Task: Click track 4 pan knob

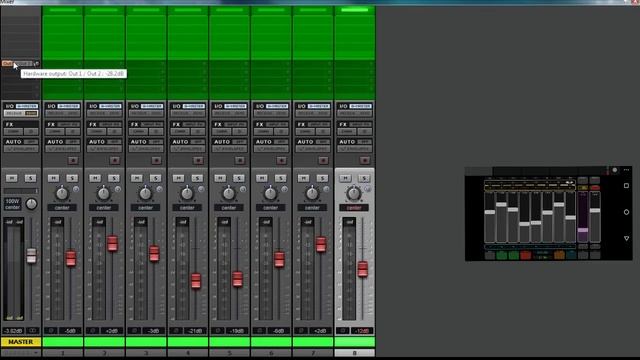Action: coord(187,193)
